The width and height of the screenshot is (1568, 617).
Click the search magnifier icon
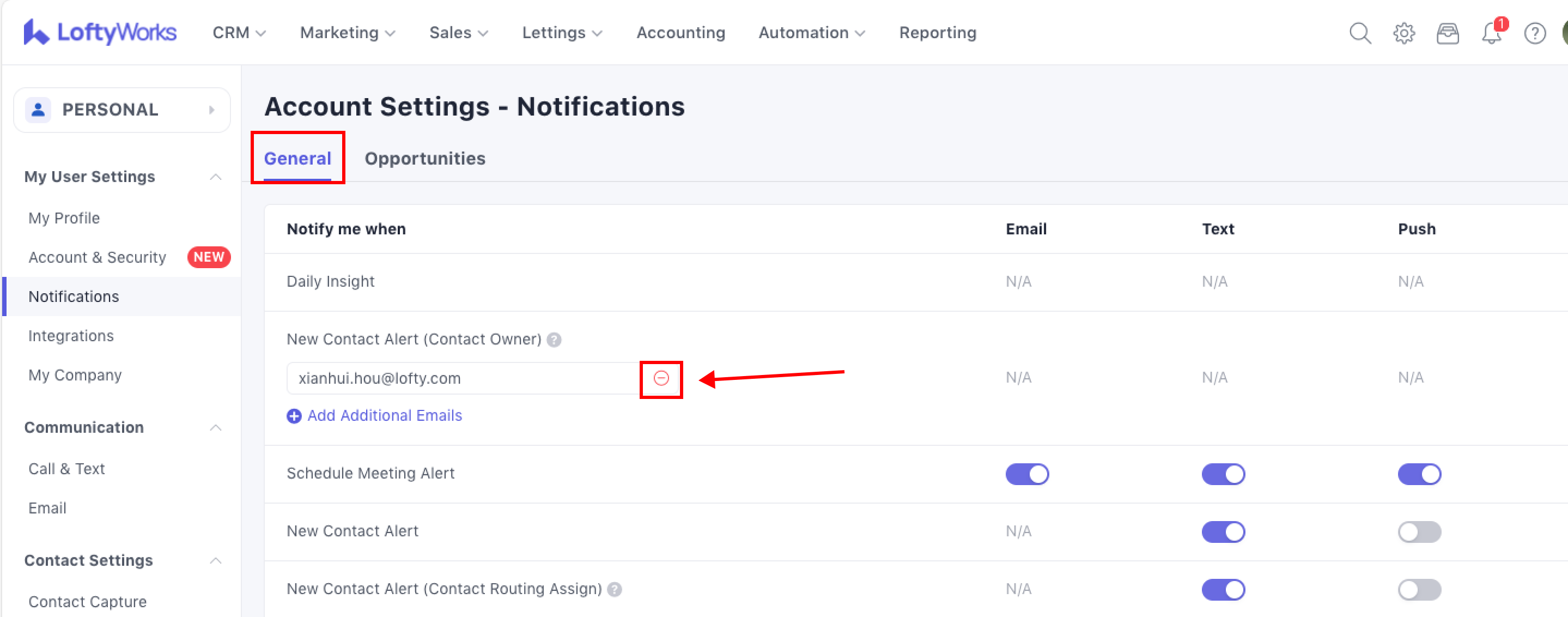click(x=1360, y=33)
